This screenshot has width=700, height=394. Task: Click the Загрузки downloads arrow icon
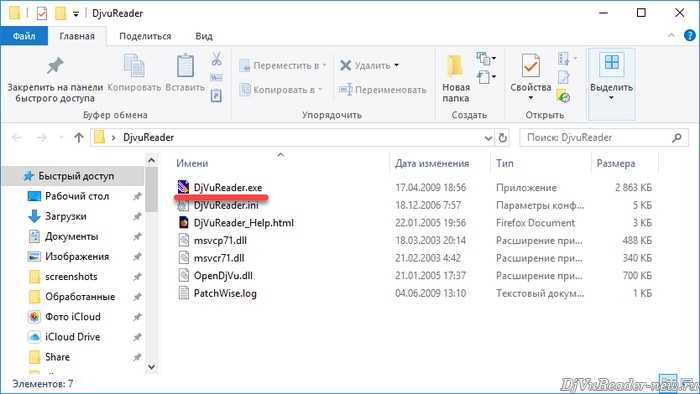(34, 216)
